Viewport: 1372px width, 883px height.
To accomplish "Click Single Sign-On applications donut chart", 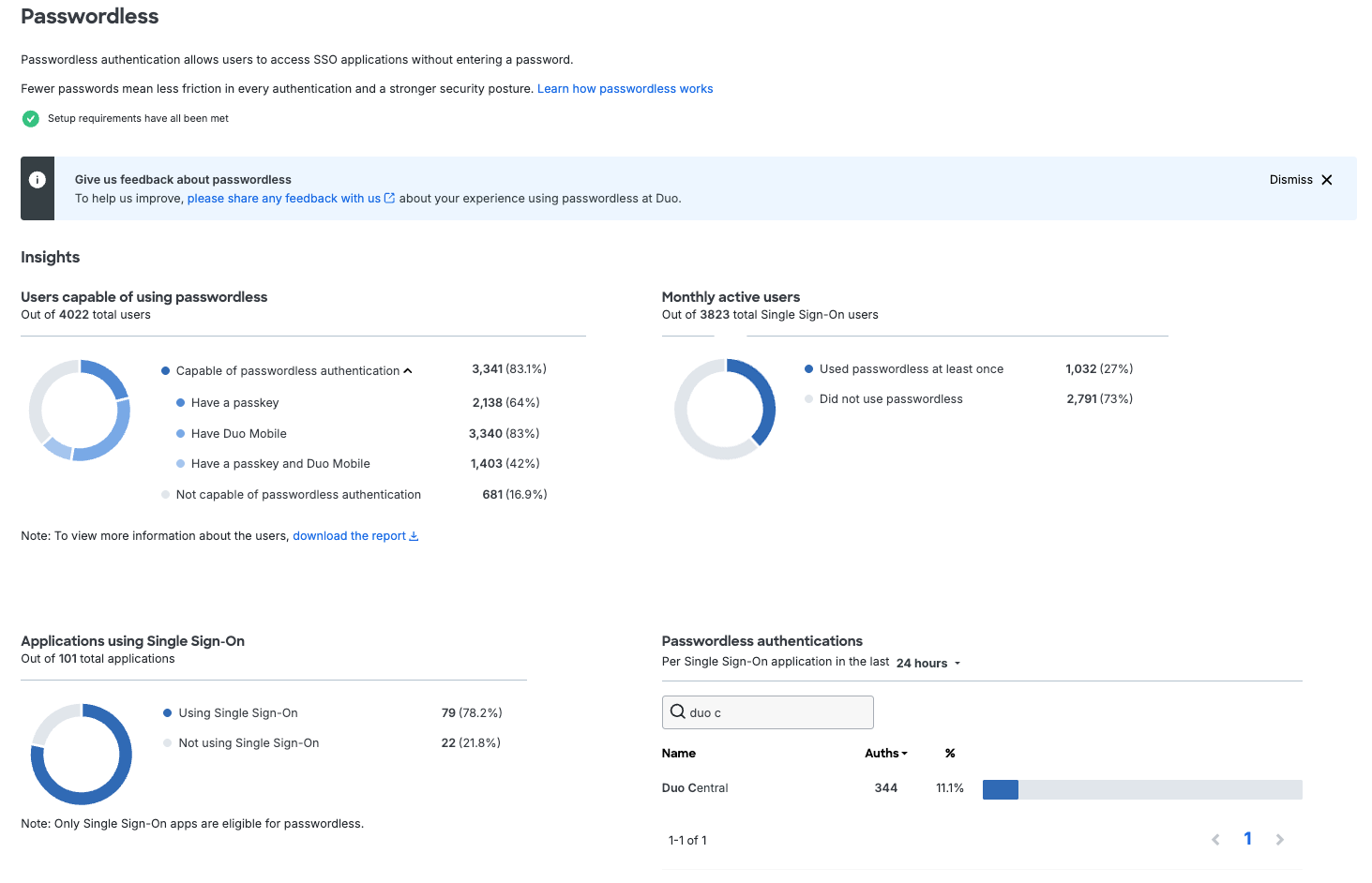I will (82, 755).
